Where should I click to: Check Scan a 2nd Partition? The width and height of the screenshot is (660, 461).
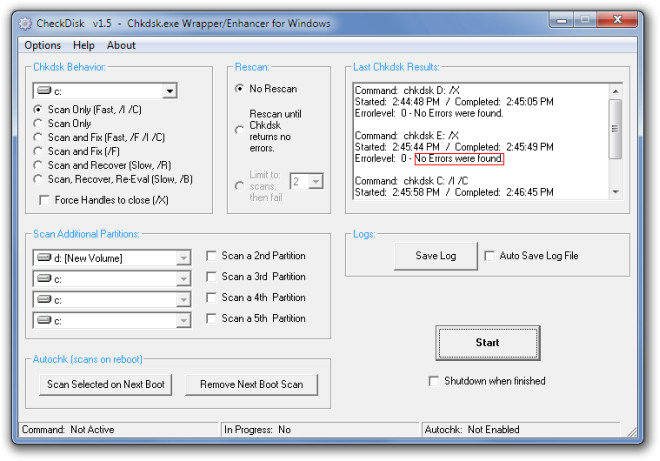(x=211, y=256)
